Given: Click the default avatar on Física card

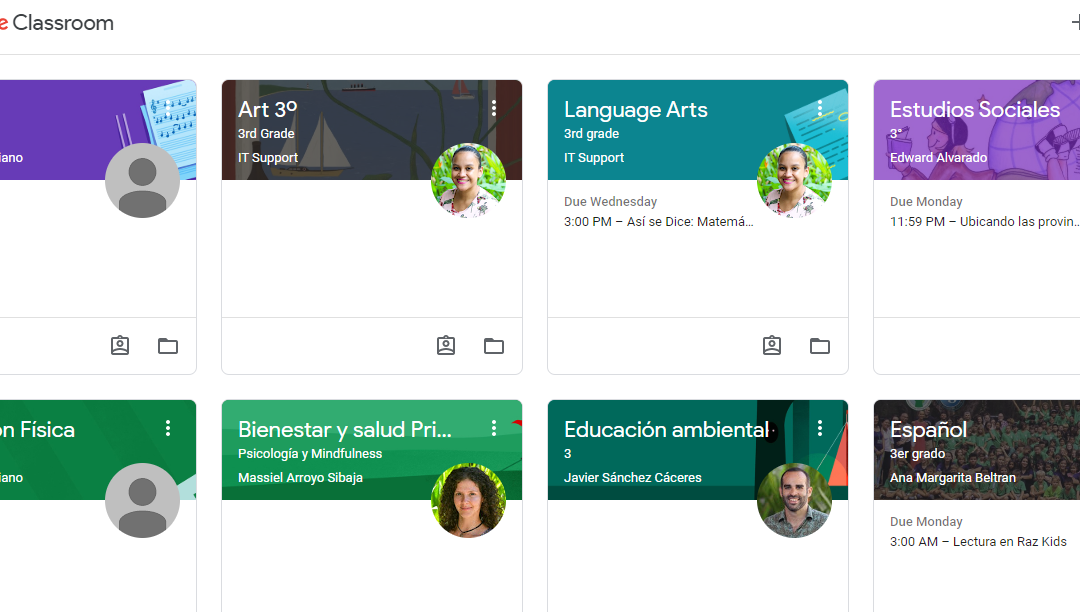Looking at the screenshot, I should 143,500.
